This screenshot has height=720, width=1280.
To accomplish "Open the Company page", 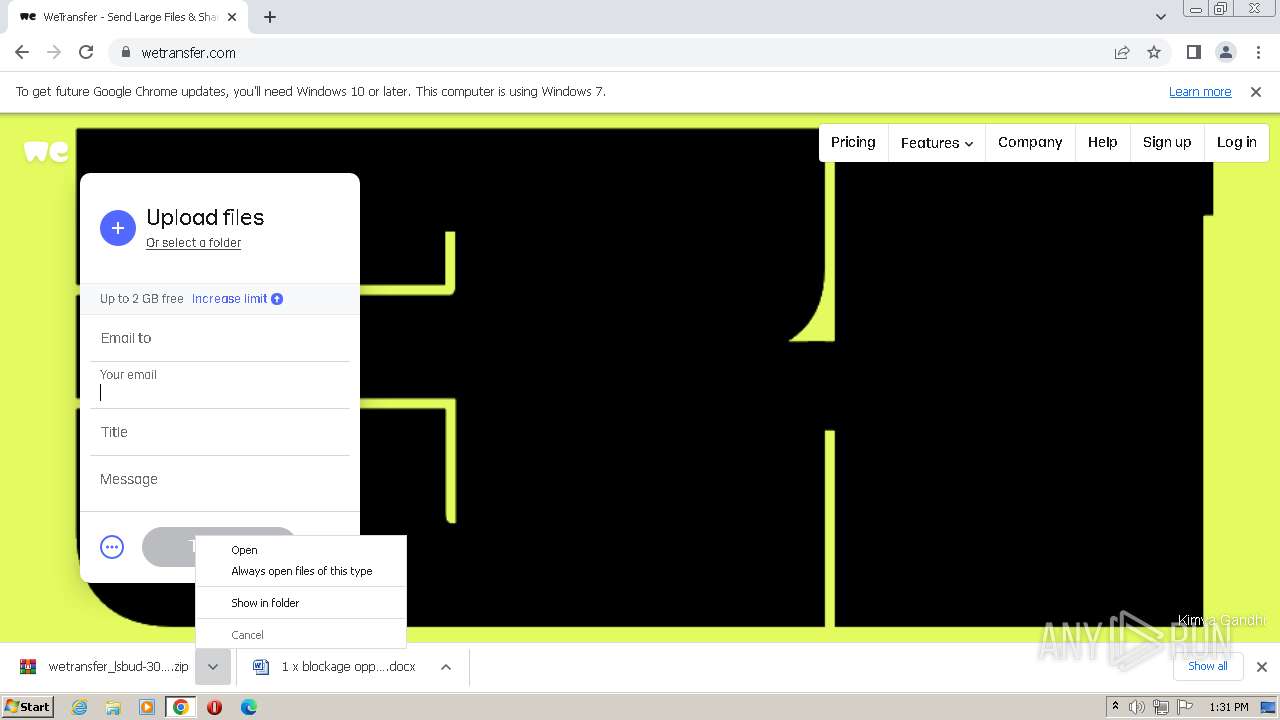I will 1030,143.
